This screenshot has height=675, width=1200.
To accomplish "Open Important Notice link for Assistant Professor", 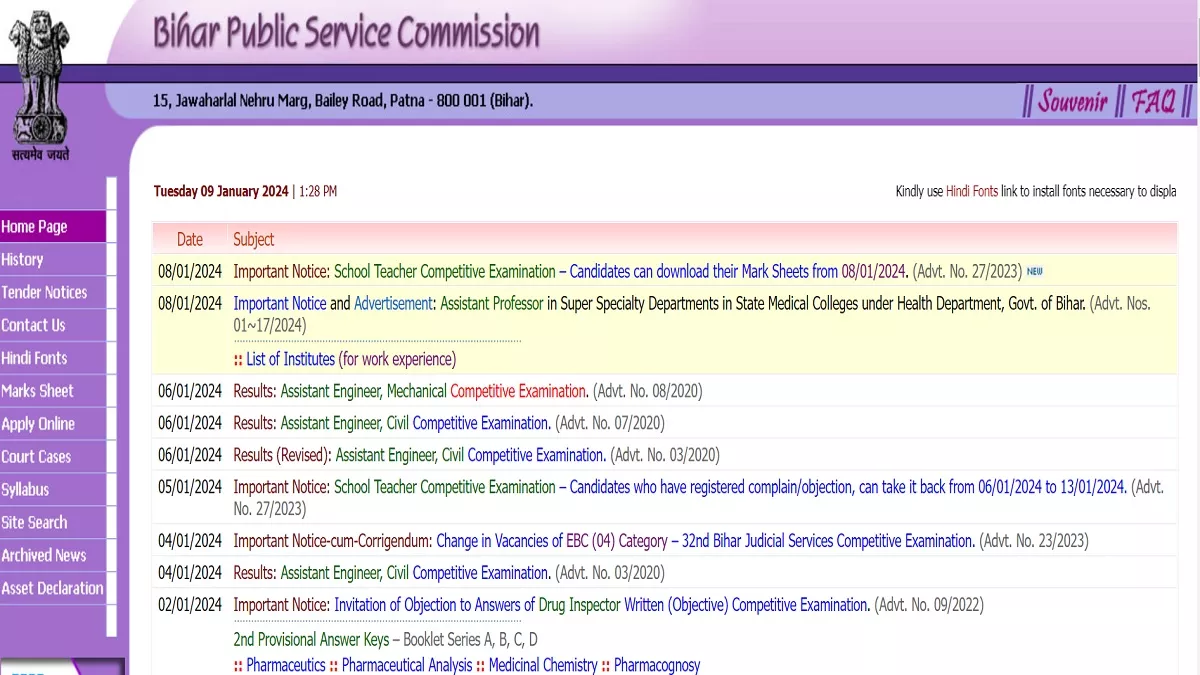I will coord(280,303).
